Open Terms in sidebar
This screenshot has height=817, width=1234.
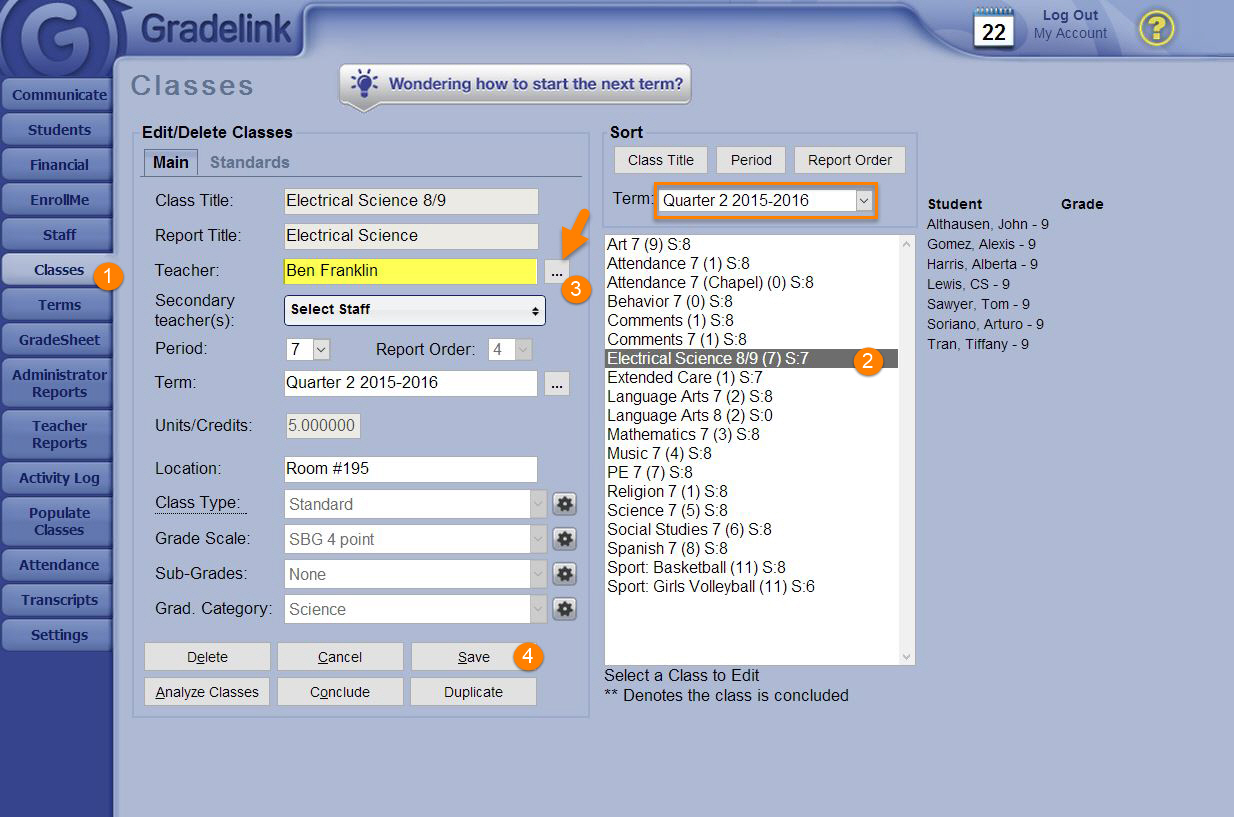59,305
